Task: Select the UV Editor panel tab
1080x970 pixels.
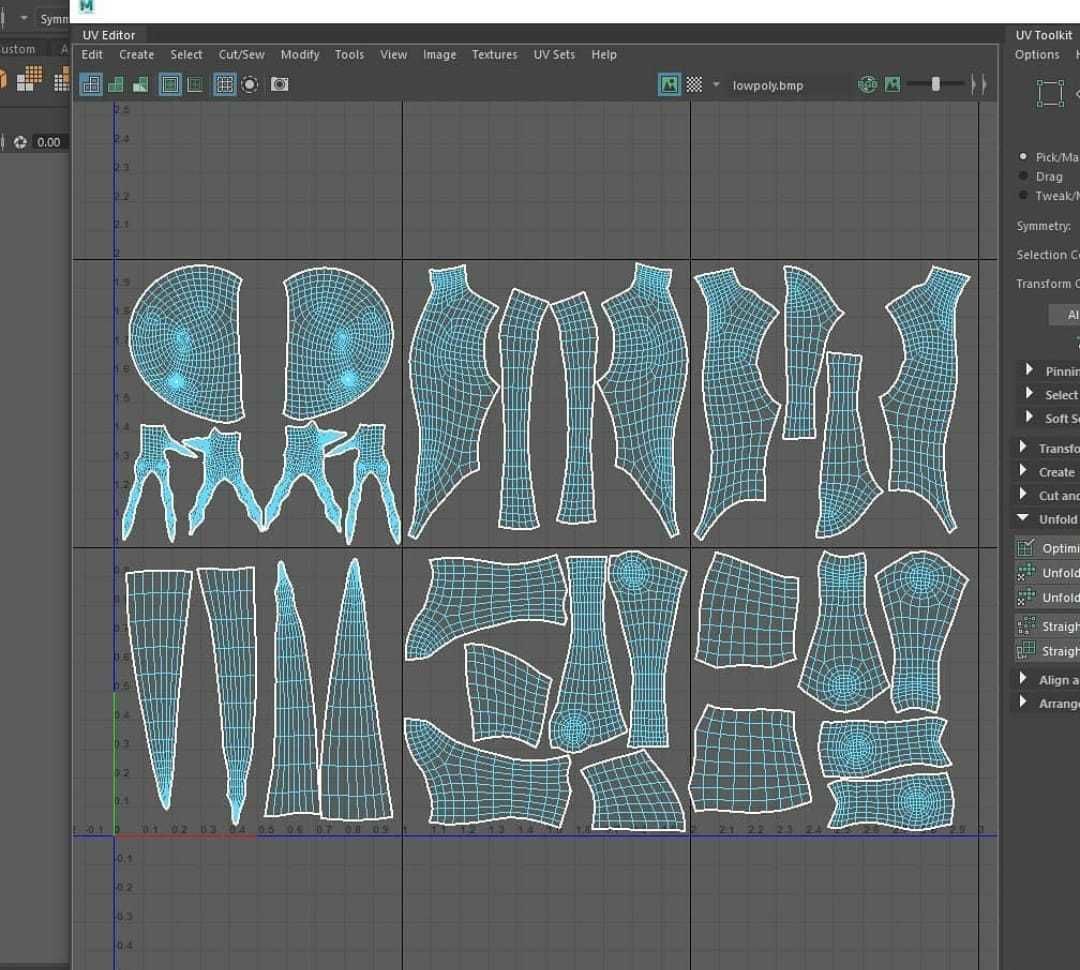Action: tap(109, 35)
